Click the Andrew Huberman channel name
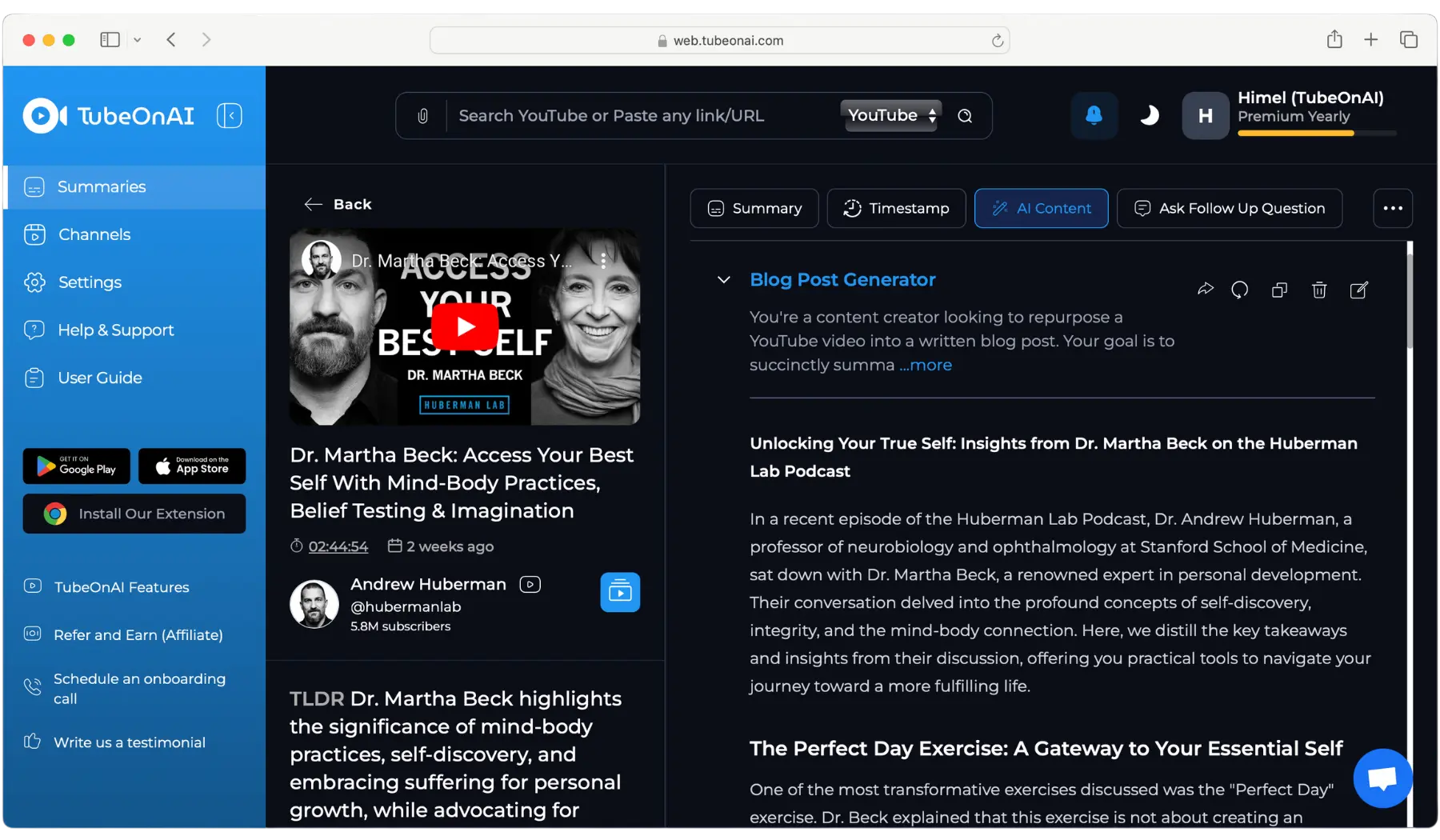 (428, 585)
